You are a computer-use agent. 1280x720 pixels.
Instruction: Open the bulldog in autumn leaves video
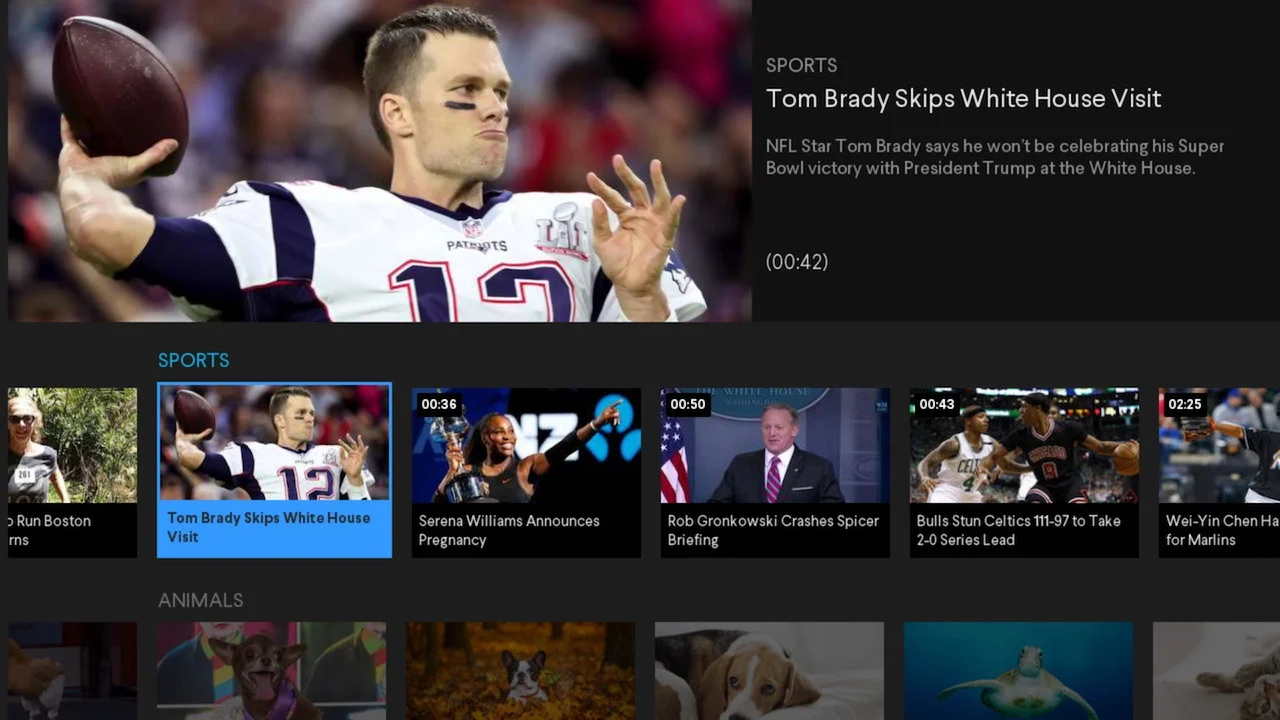coord(520,671)
